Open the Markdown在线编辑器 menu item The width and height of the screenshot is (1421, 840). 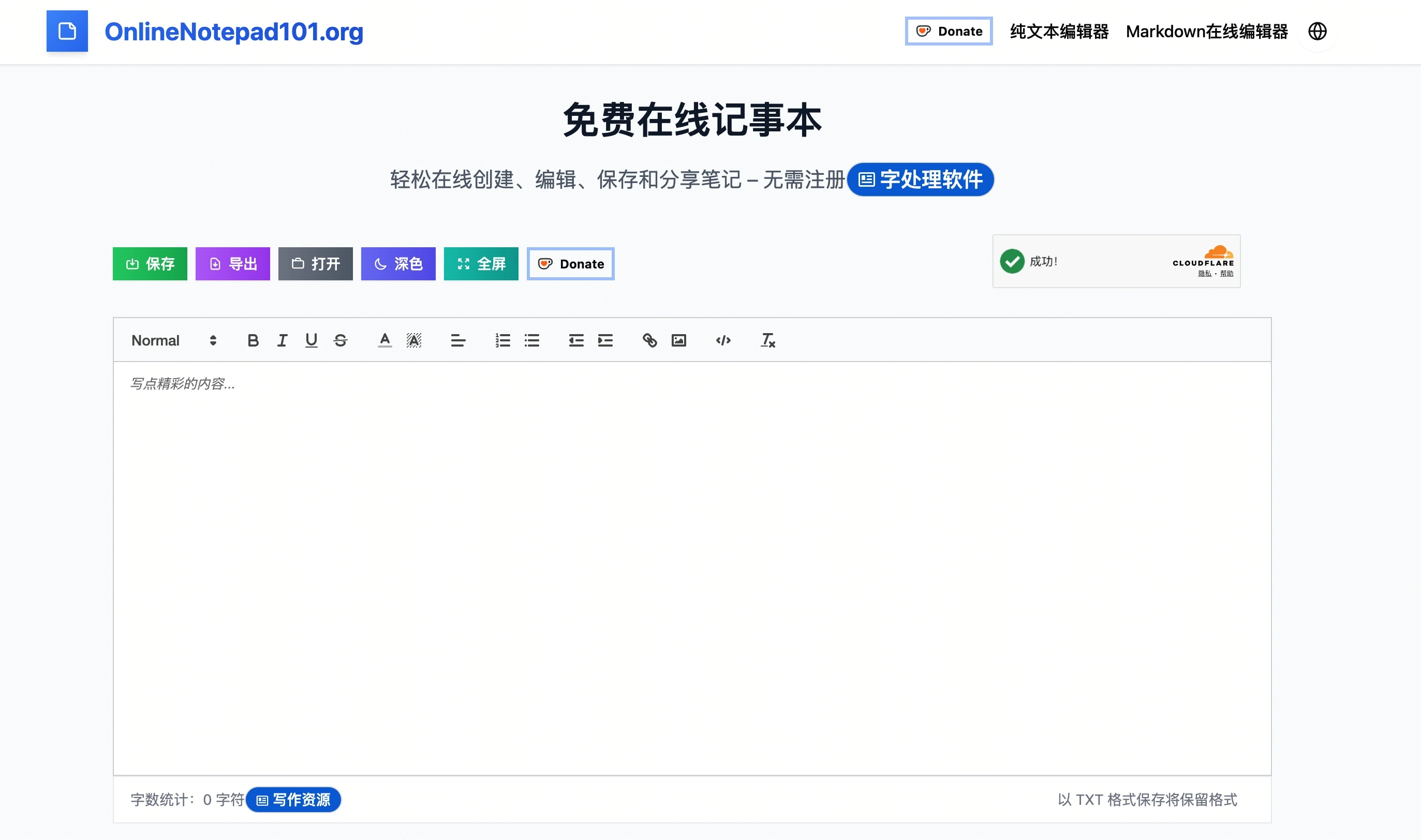pos(1206,32)
